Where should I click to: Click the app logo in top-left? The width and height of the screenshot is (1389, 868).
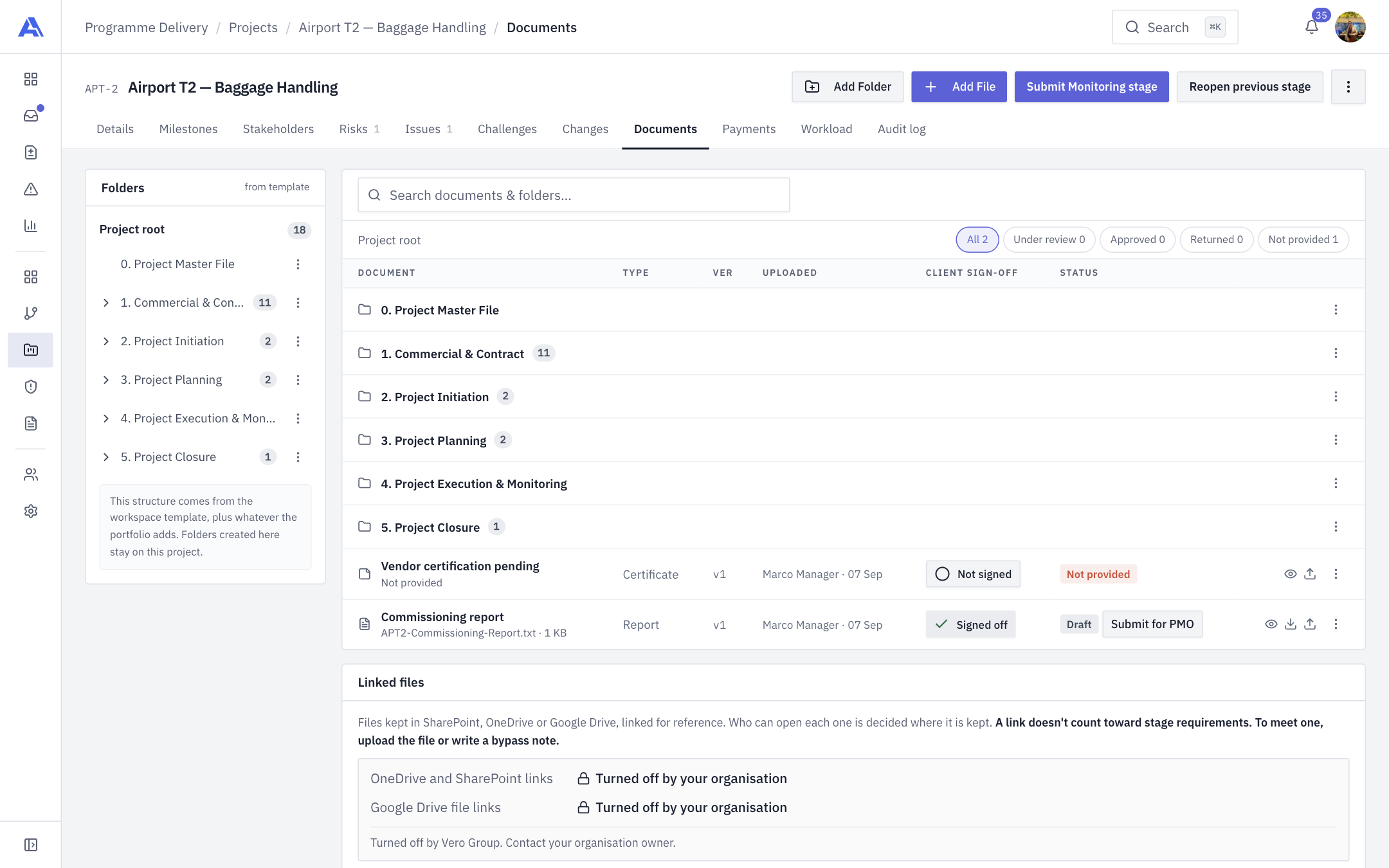click(31, 27)
